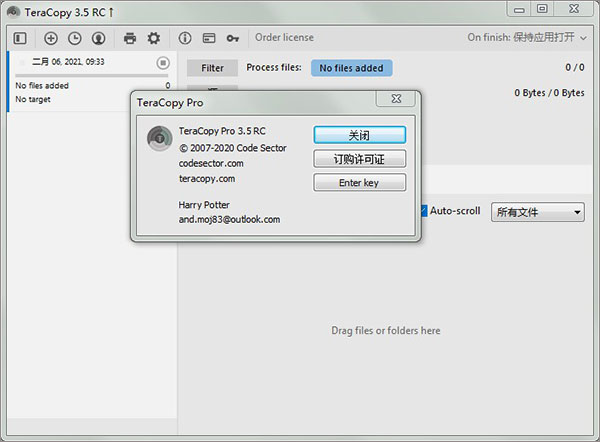
Task: Click the No files added sidebar text
Action: pyautogui.click(x=42, y=86)
